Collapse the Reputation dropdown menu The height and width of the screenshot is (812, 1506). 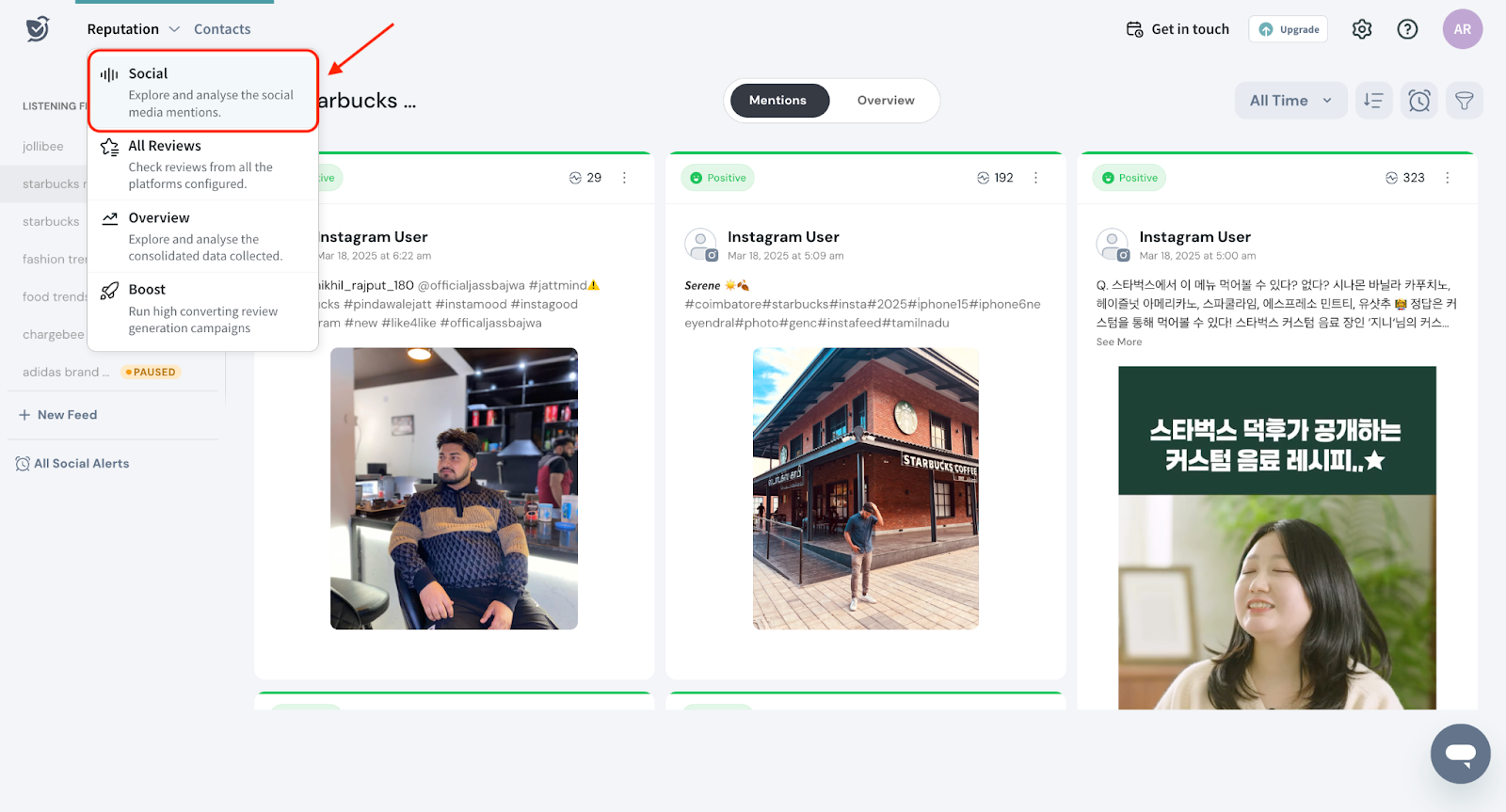click(133, 29)
